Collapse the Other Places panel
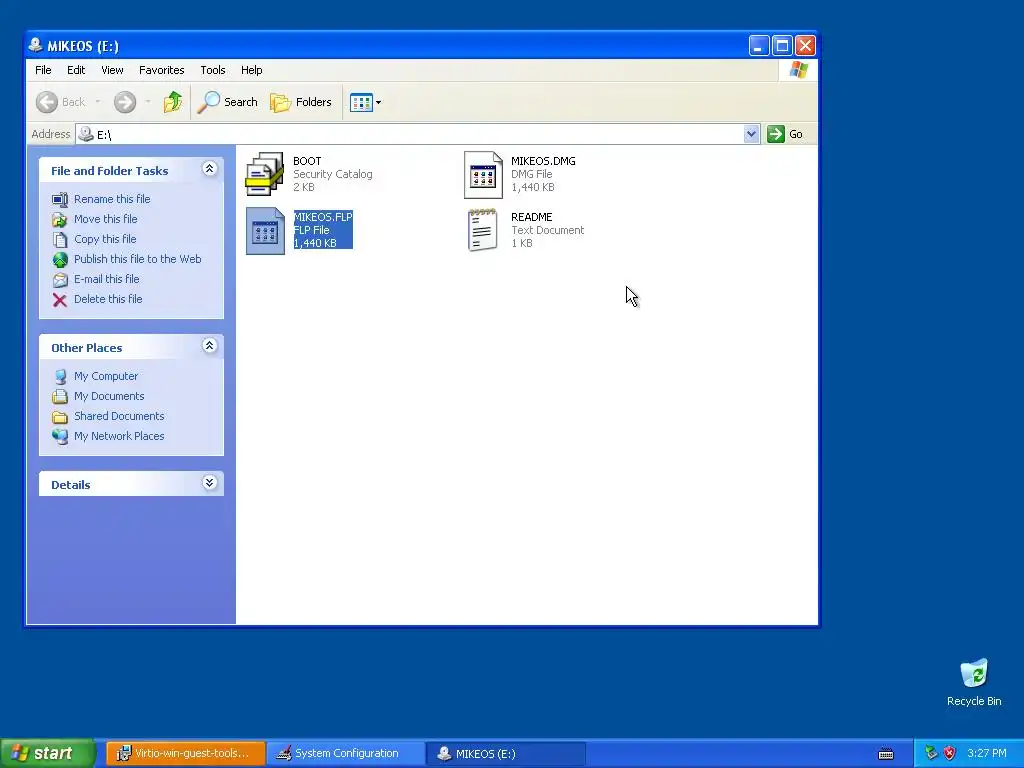Image resolution: width=1024 pixels, height=768 pixels. (x=209, y=346)
